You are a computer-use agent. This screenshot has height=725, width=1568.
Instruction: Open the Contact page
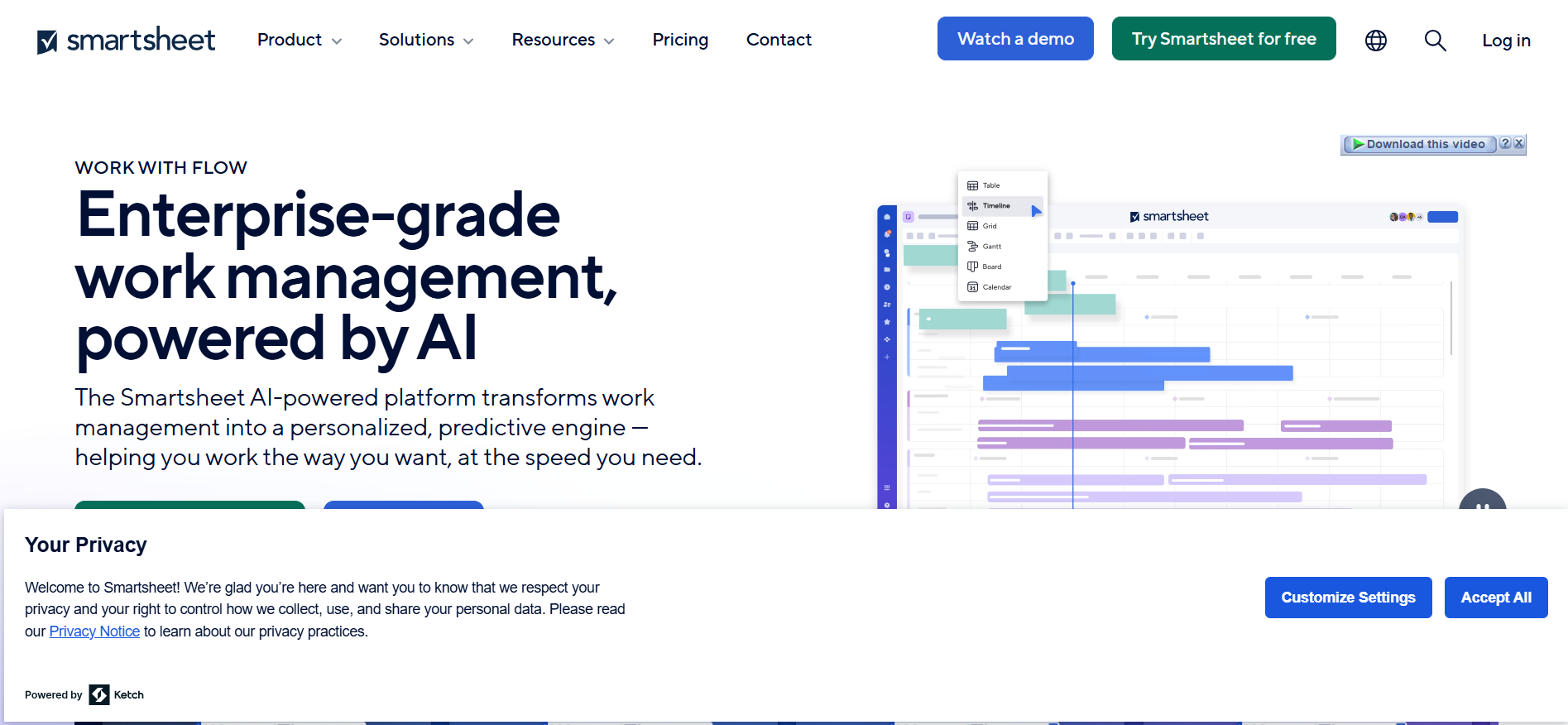pos(779,40)
